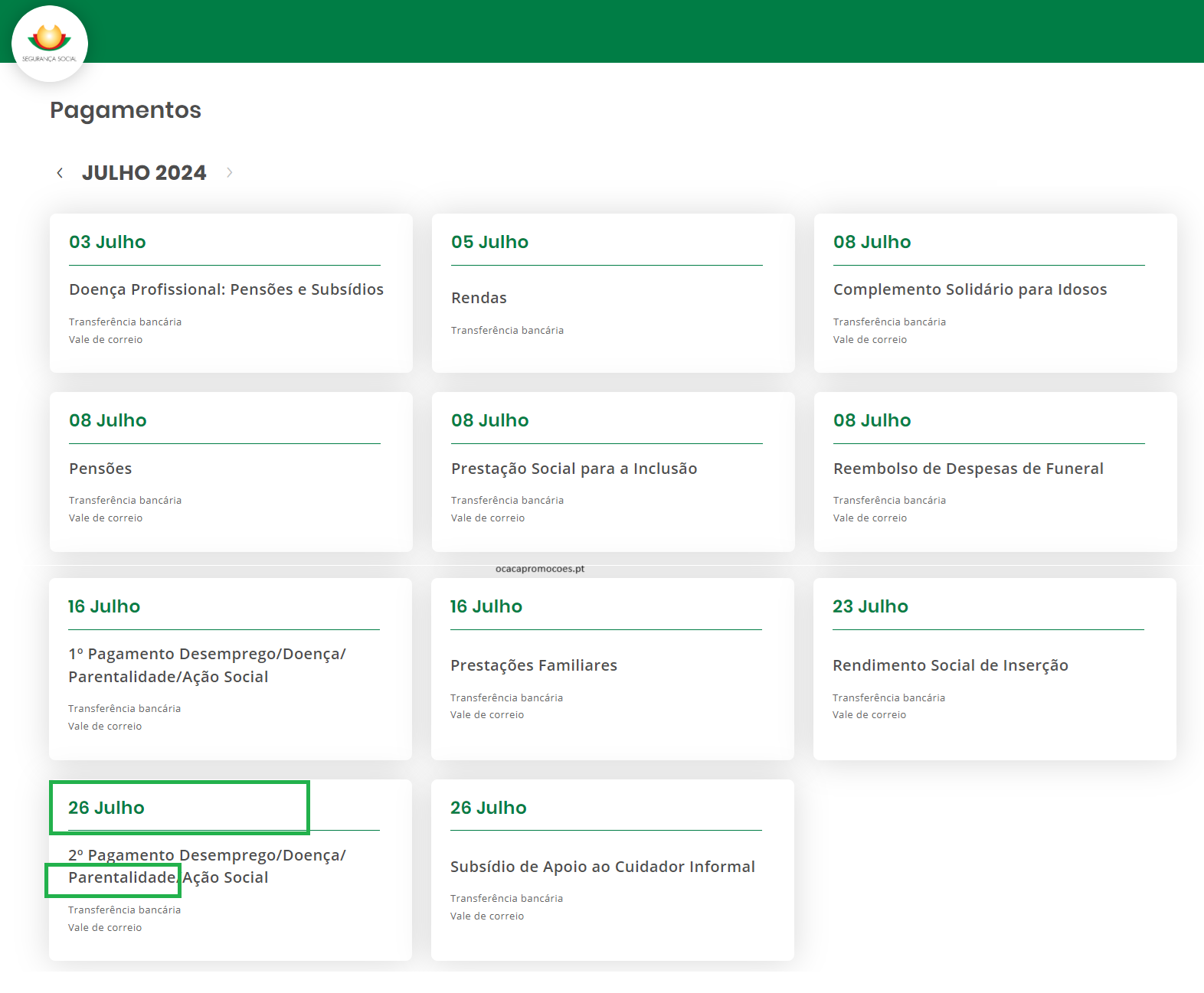The height and width of the screenshot is (993, 1204).
Task: Open Reembolso de Despesas de Funeral
Action: (968, 469)
